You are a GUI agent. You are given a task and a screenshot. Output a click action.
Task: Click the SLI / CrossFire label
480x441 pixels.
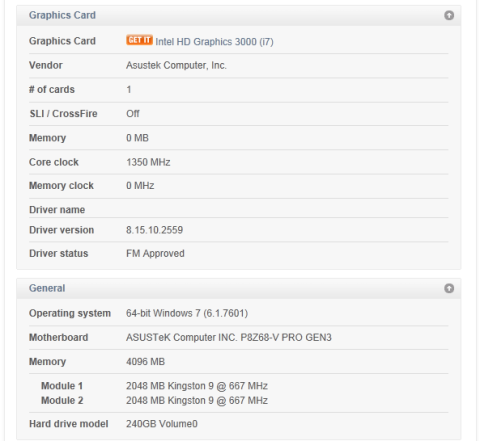tap(63, 114)
